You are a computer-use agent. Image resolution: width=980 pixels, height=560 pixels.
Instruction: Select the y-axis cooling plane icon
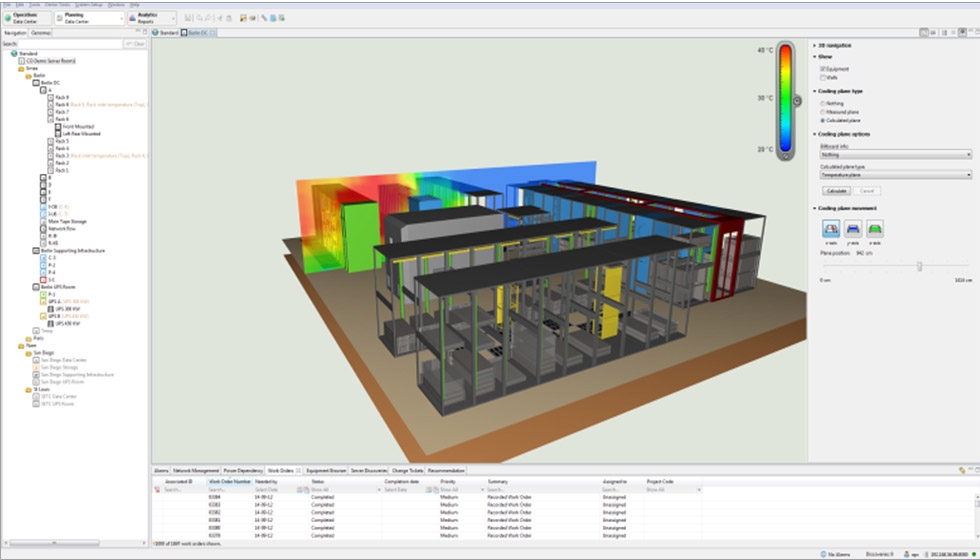point(853,229)
